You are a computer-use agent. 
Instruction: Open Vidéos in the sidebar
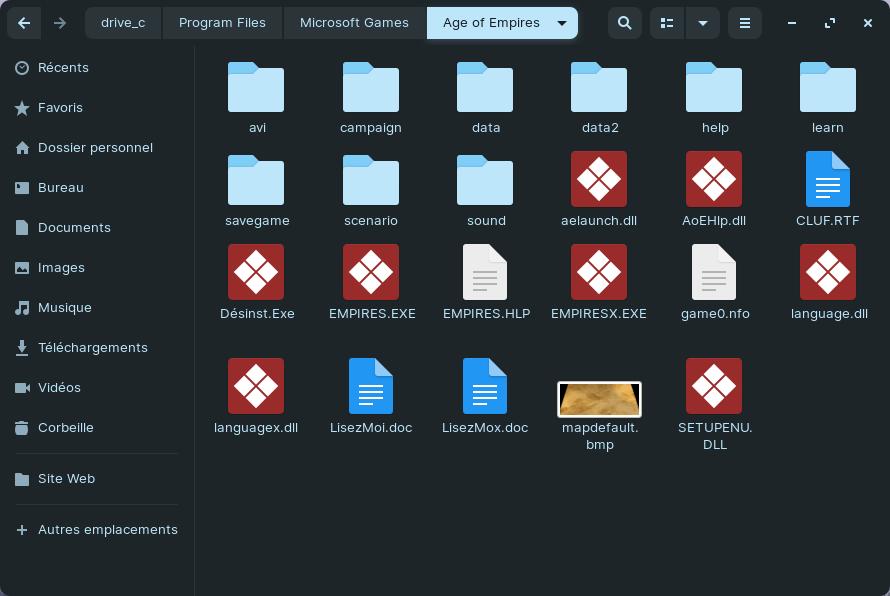coord(97,388)
